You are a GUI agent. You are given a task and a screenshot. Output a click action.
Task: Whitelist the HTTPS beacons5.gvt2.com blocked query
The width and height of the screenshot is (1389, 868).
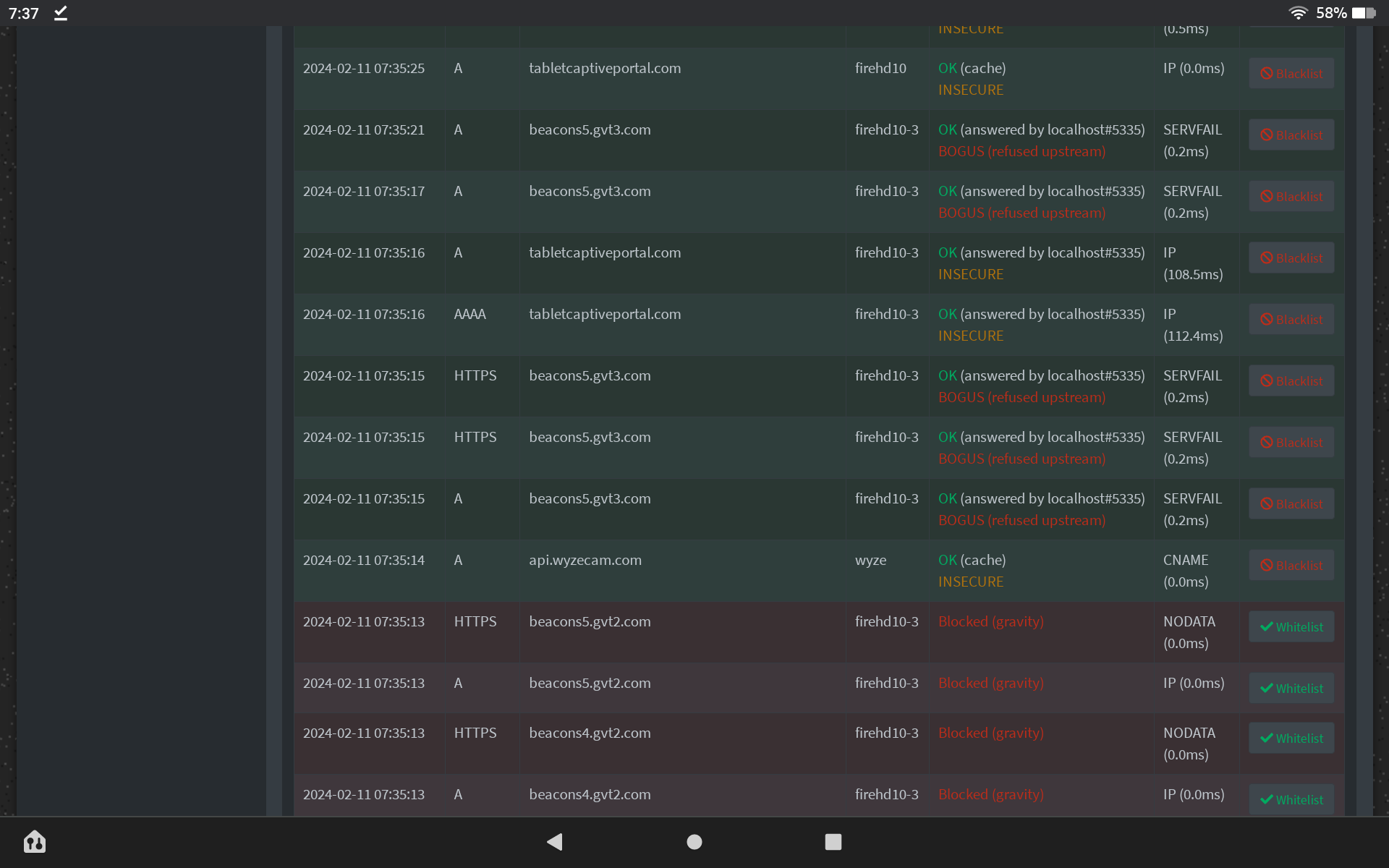[1291, 626]
